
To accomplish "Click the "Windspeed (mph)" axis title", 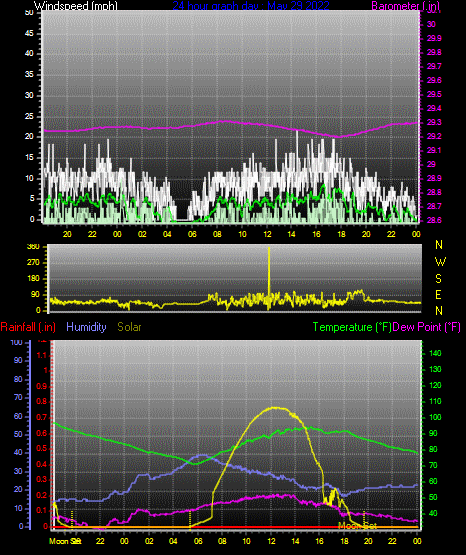I will click(x=75, y=6).
